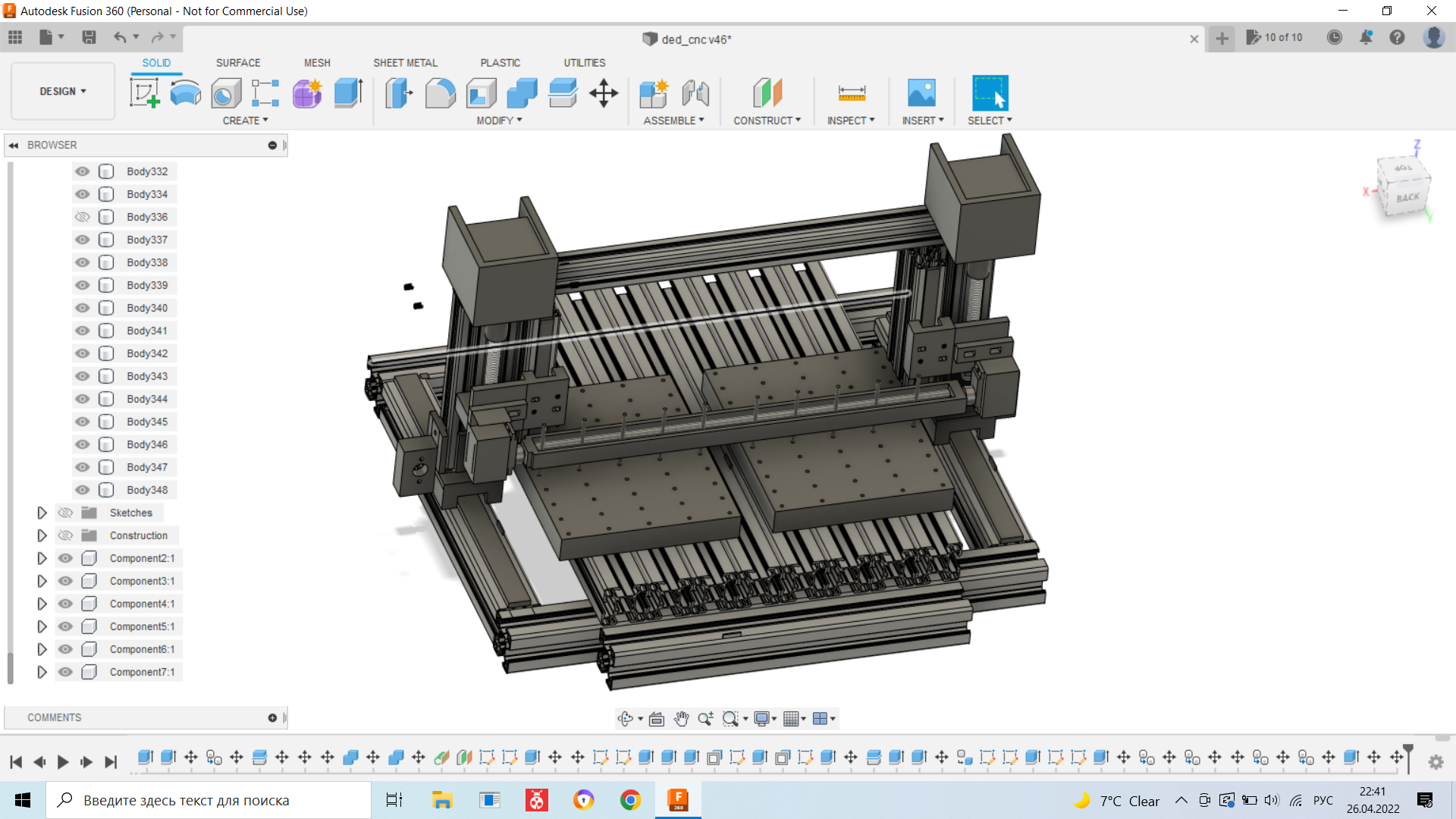Viewport: 1456px width, 819px height.
Task: Click the Fillet tool in Modify
Action: pyautogui.click(x=440, y=93)
